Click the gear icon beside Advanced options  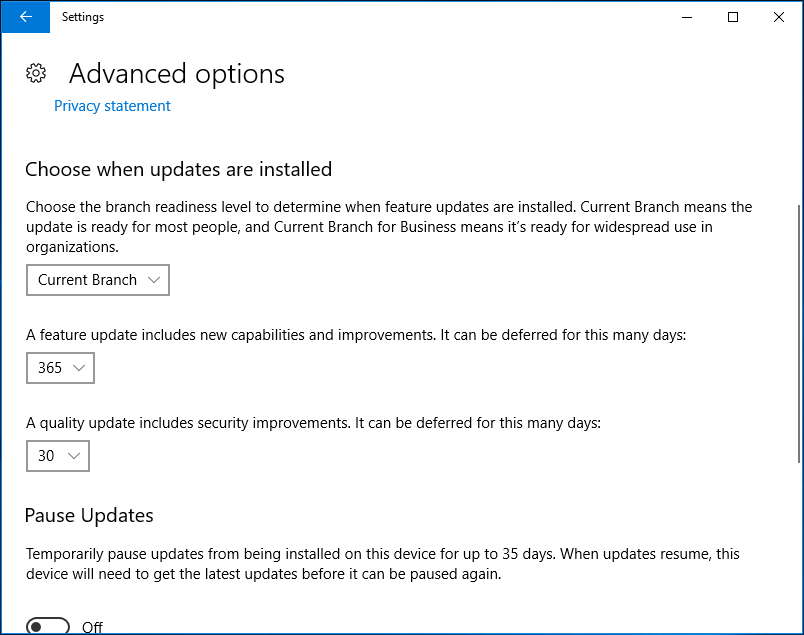(36, 73)
